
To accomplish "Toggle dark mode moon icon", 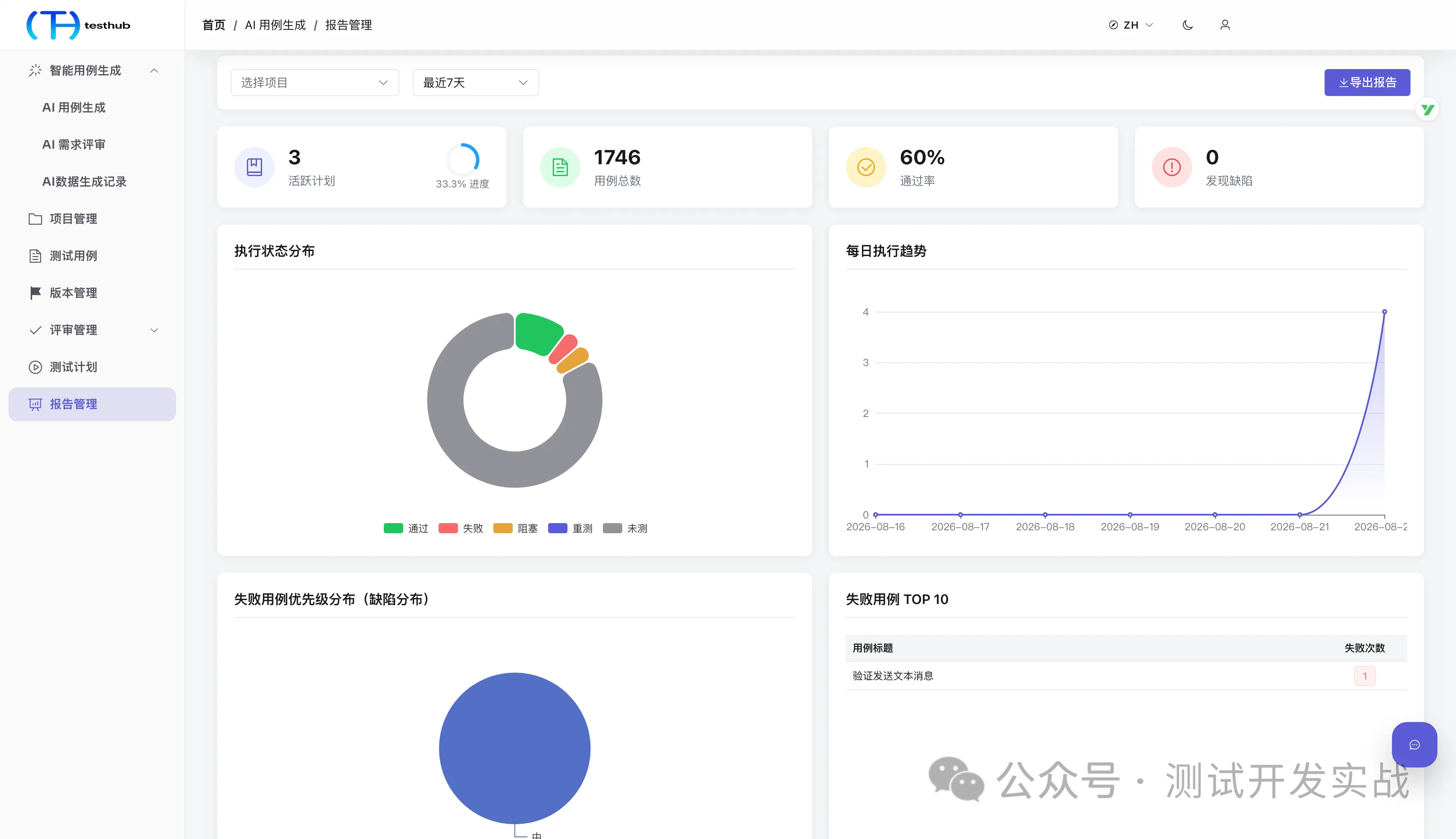I will pyautogui.click(x=1187, y=25).
